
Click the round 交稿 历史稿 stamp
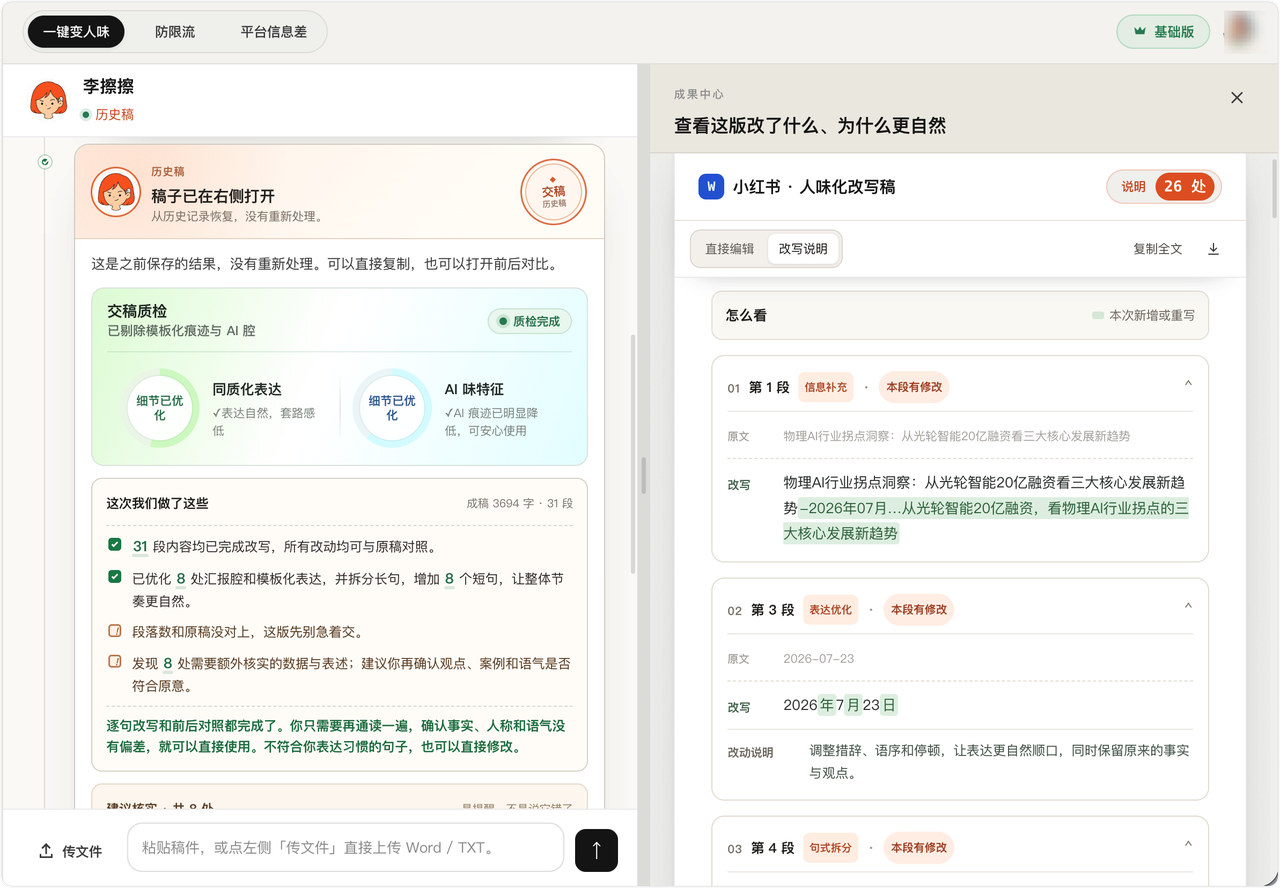pyautogui.click(x=553, y=193)
